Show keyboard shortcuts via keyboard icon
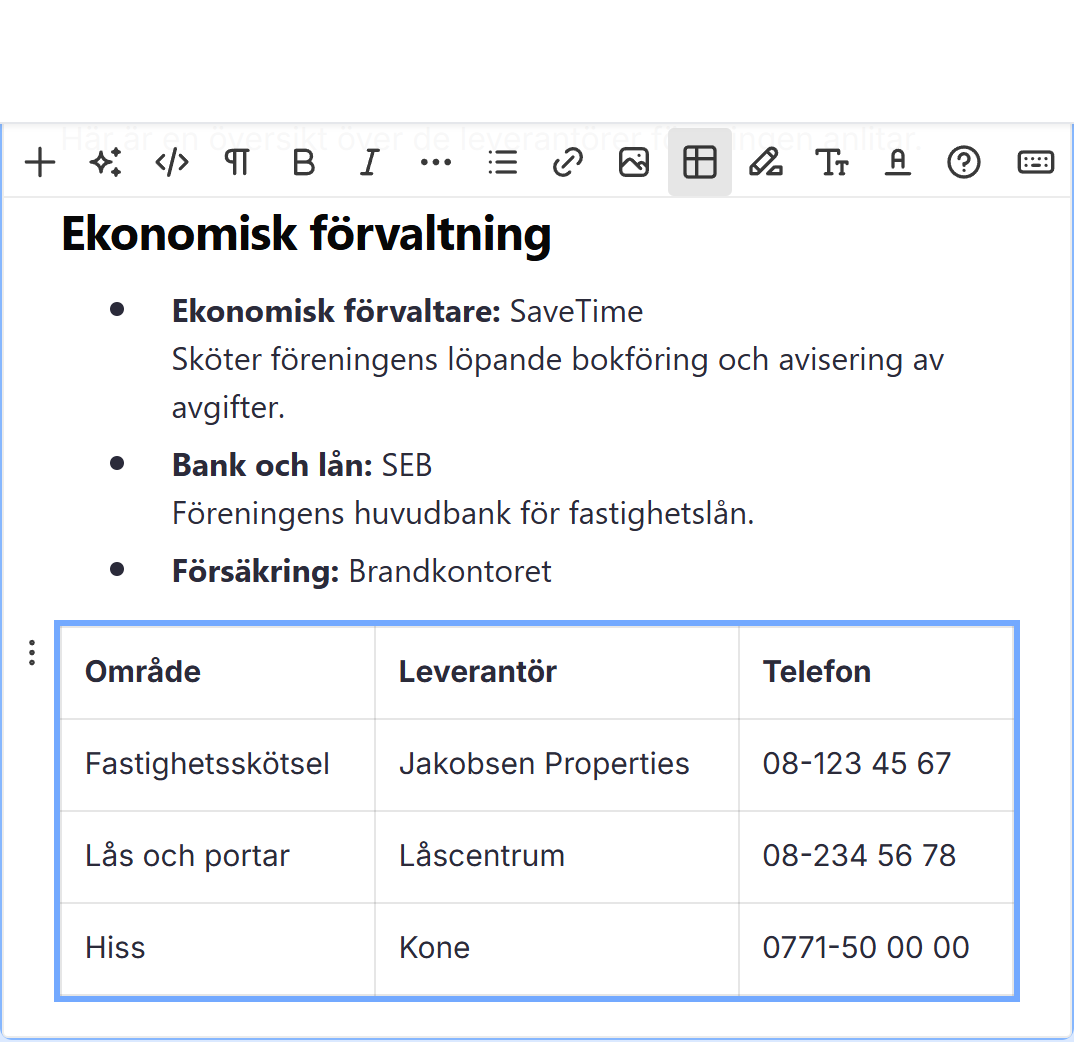 (1035, 162)
